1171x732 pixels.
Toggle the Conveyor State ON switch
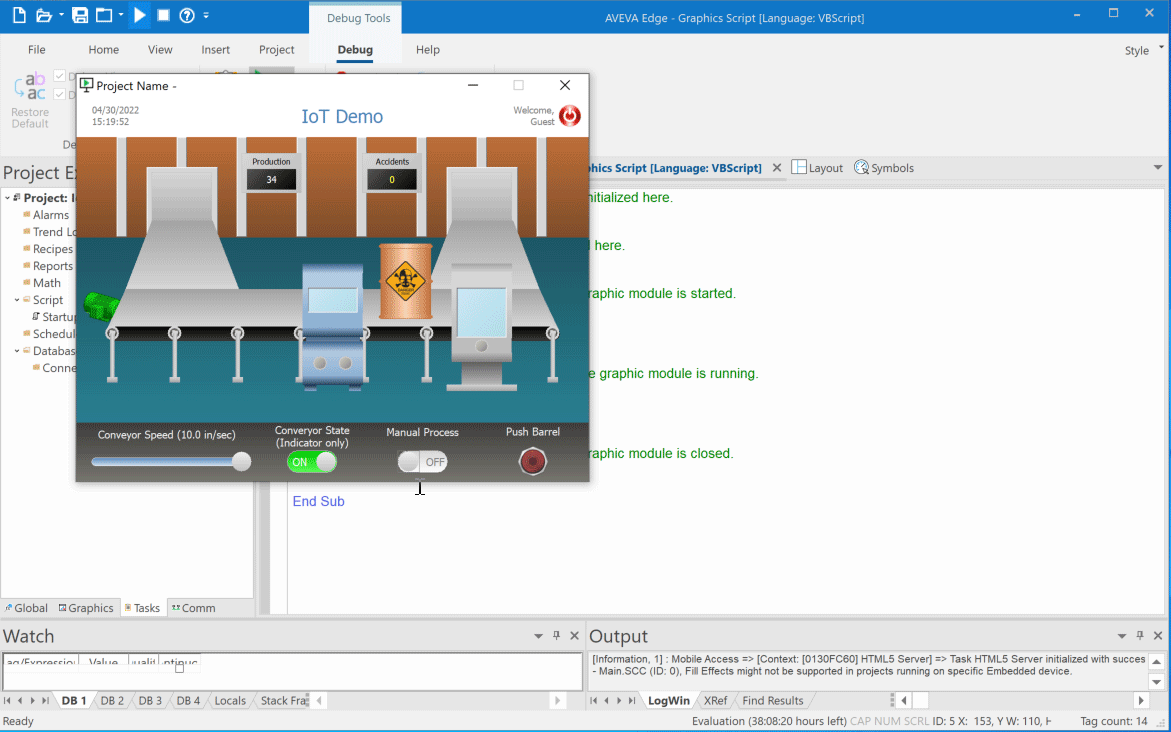point(311,462)
